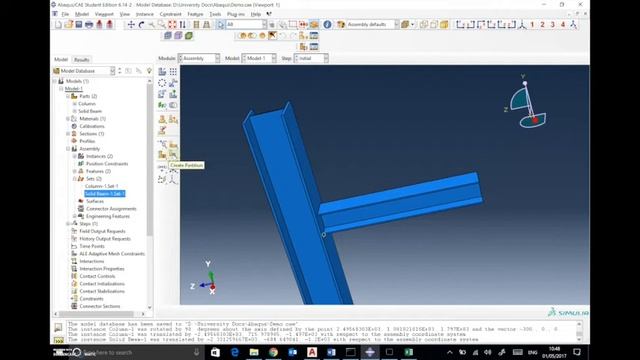Expand the Steps tree node

pos(68,224)
